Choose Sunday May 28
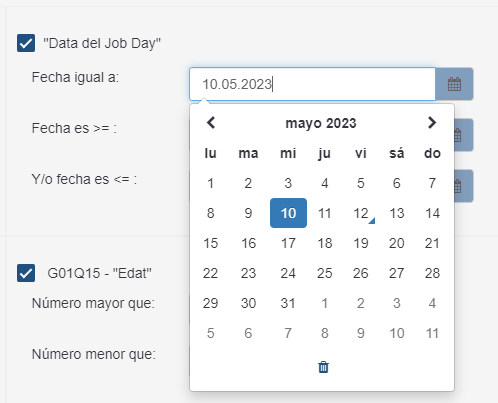This screenshot has width=498, height=403. (432, 273)
